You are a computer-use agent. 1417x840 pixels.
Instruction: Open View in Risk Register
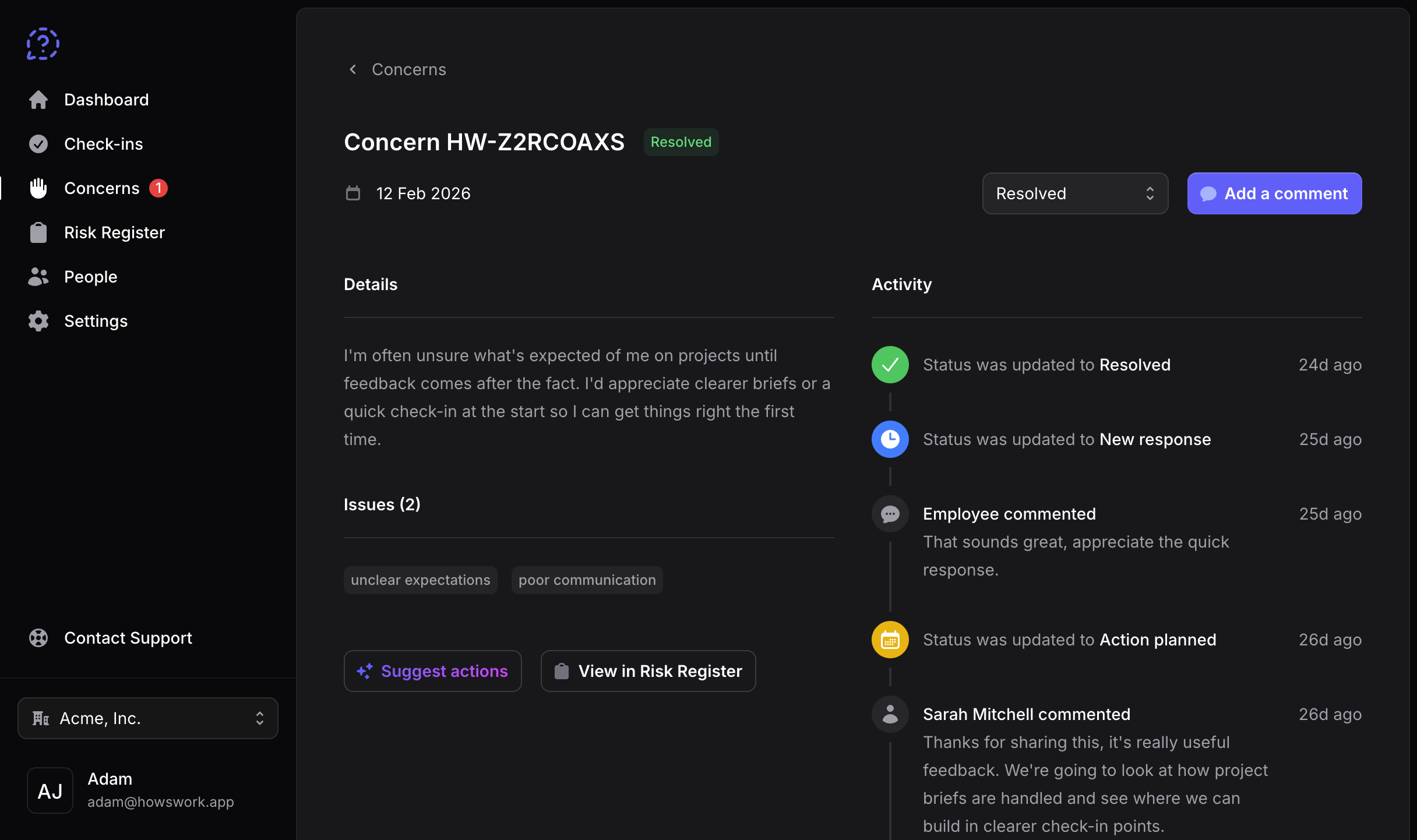click(x=648, y=671)
